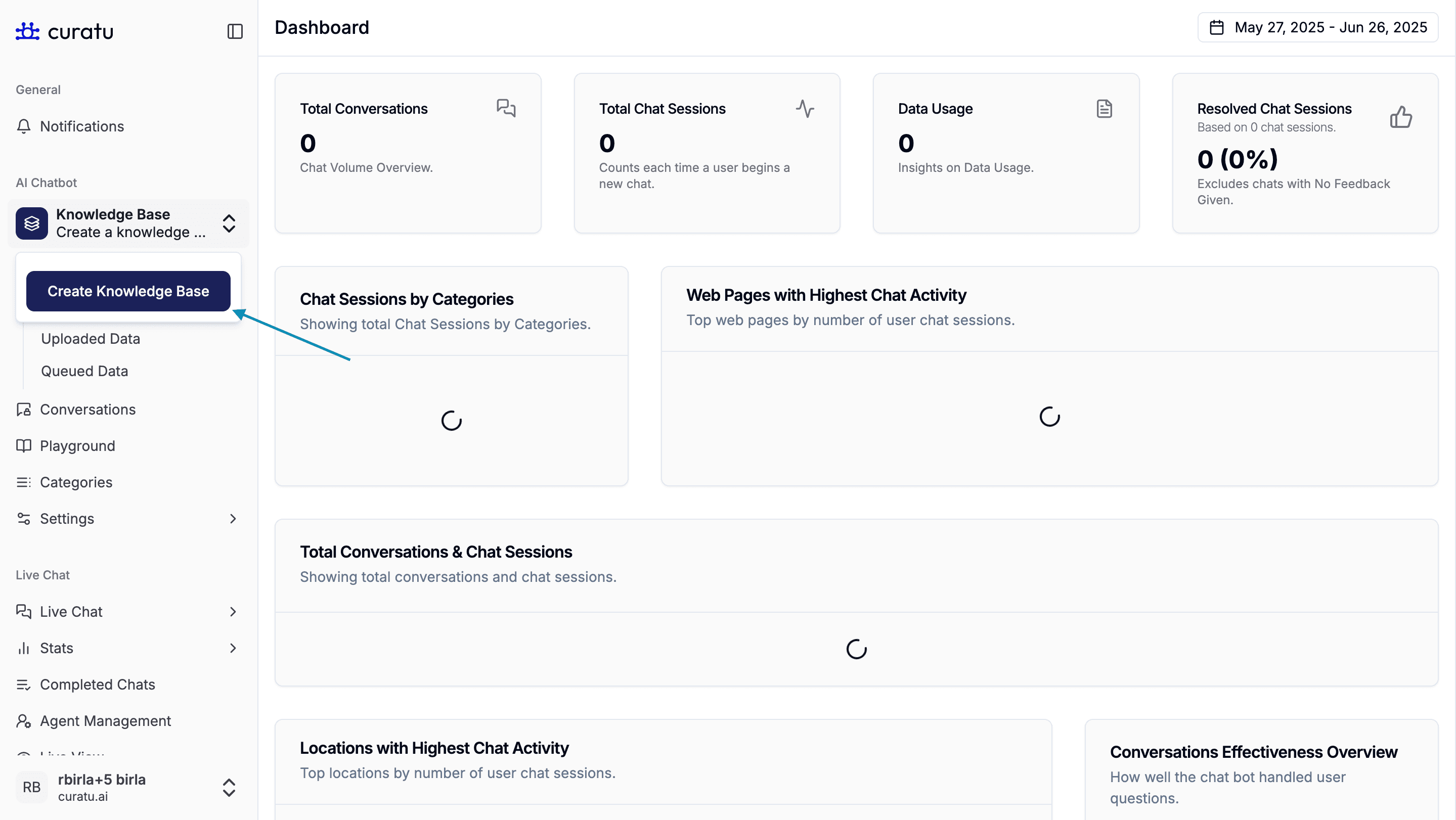Viewport: 1456px width, 820px height.
Task: Click the RB user avatar
Action: pyautogui.click(x=32, y=787)
